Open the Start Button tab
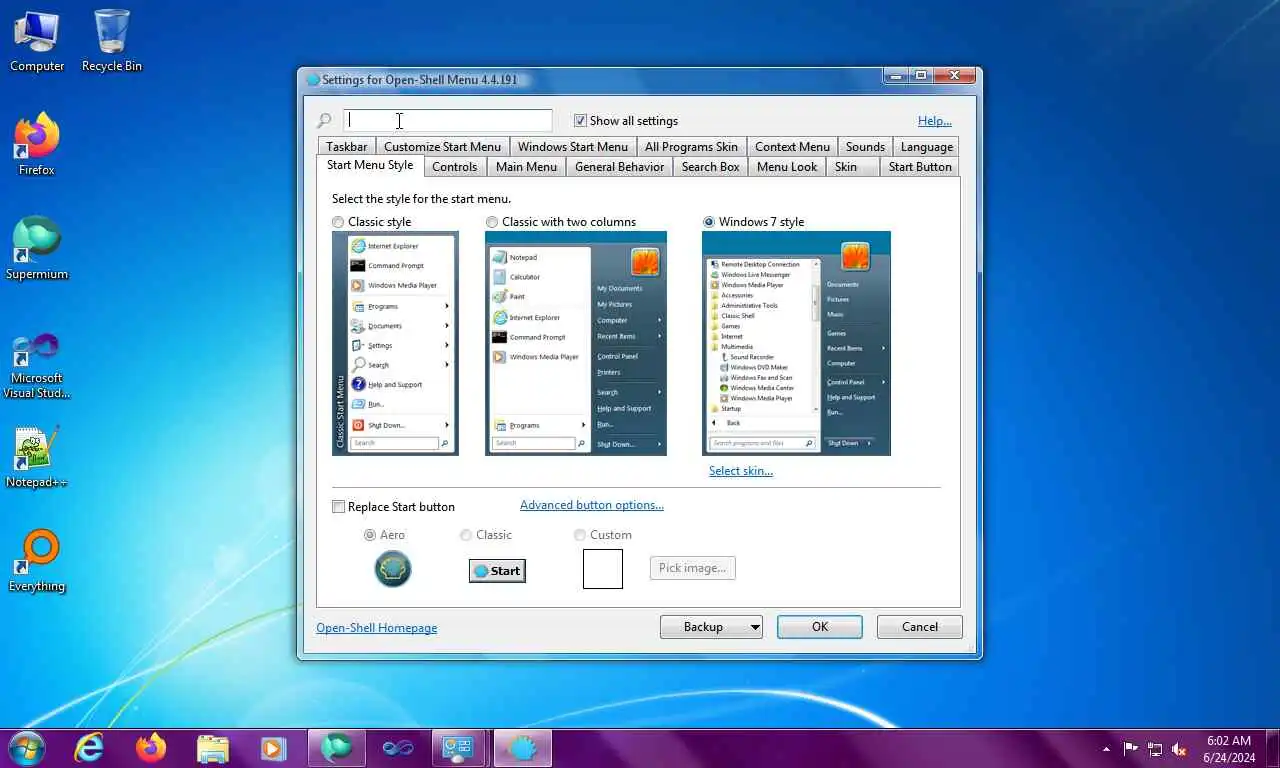The height and width of the screenshot is (768, 1280). tap(920, 167)
